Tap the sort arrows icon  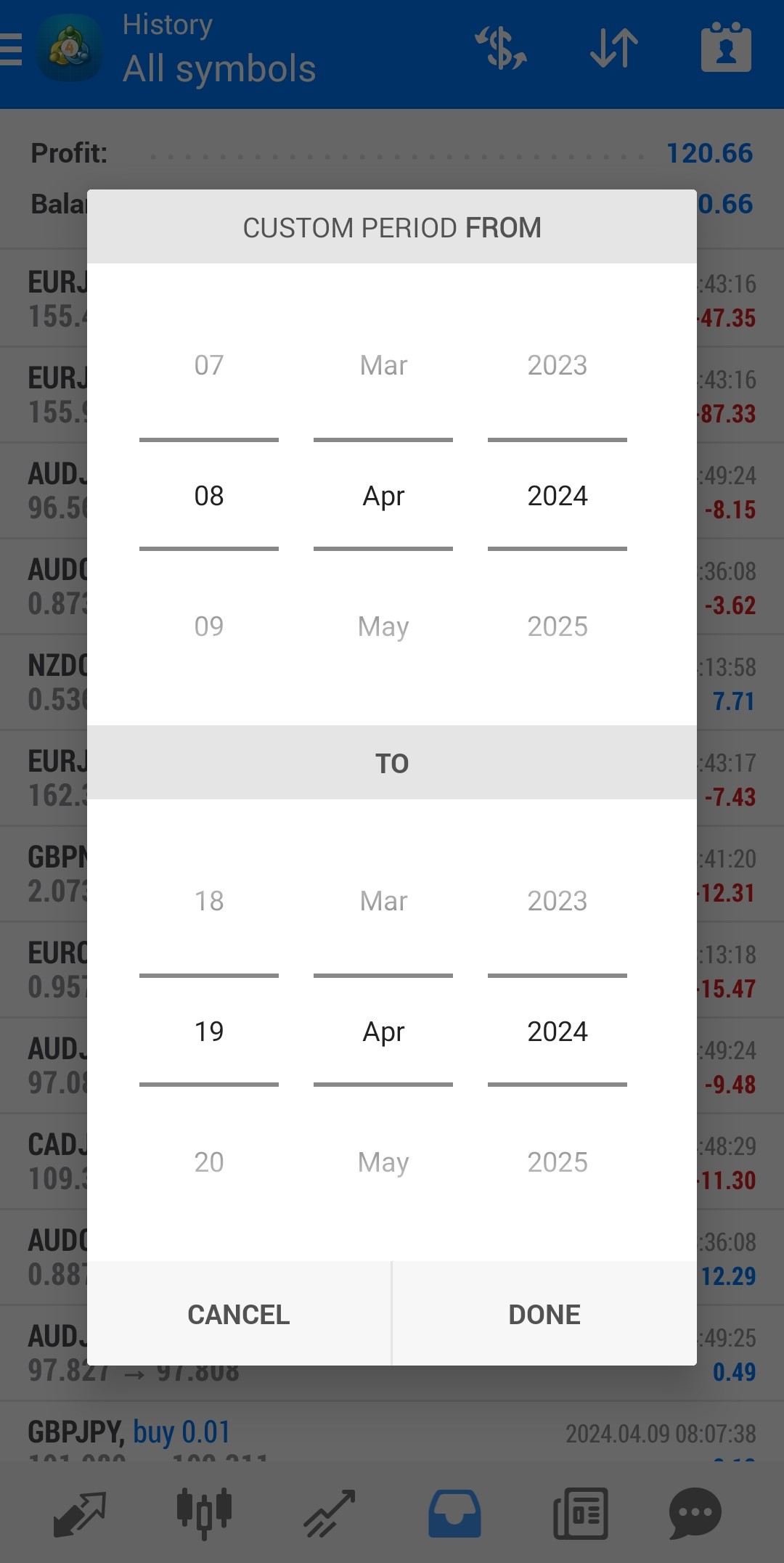point(614,48)
